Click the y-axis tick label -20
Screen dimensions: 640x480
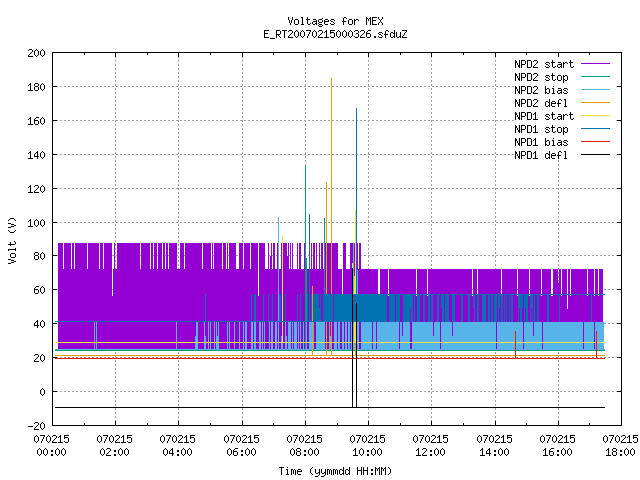(36, 426)
